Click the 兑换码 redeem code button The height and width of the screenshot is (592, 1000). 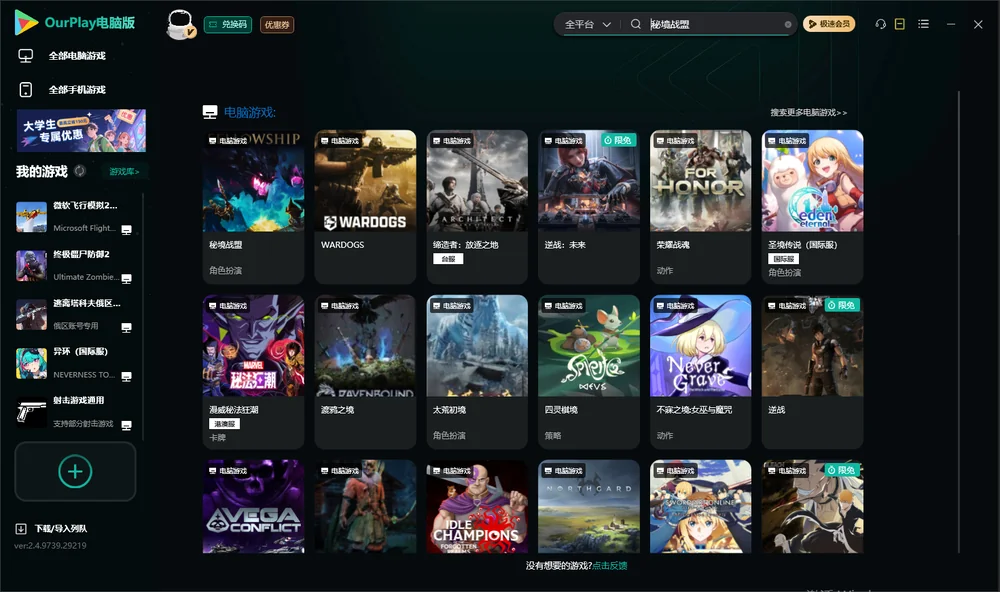[x=228, y=24]
